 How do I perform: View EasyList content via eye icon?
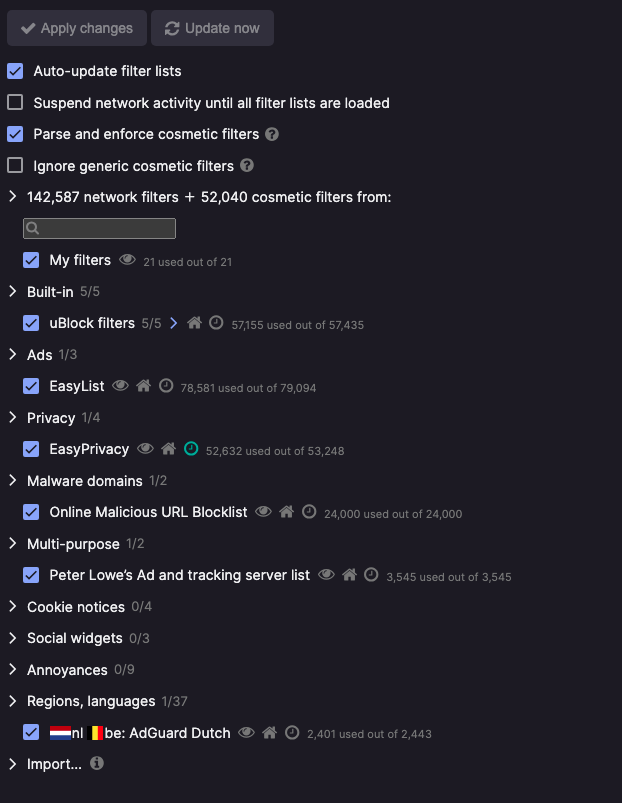point(120,386)
